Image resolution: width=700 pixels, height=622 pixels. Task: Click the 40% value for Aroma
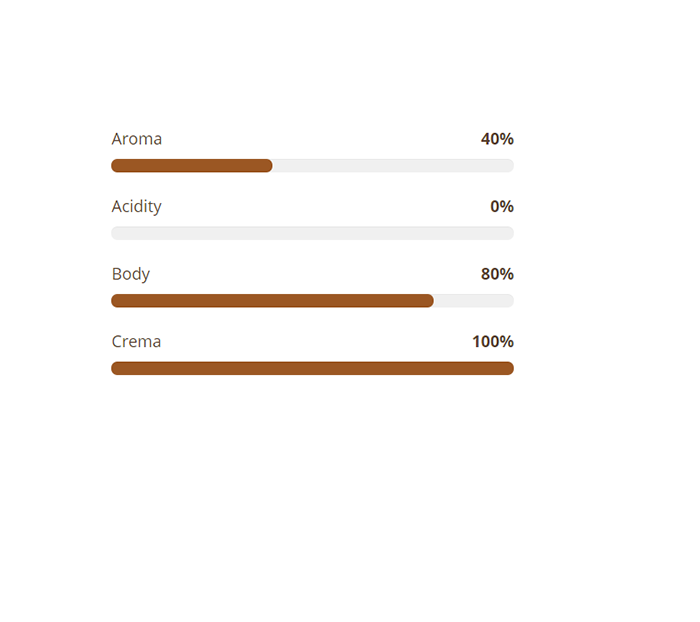(x=497, y=139)
